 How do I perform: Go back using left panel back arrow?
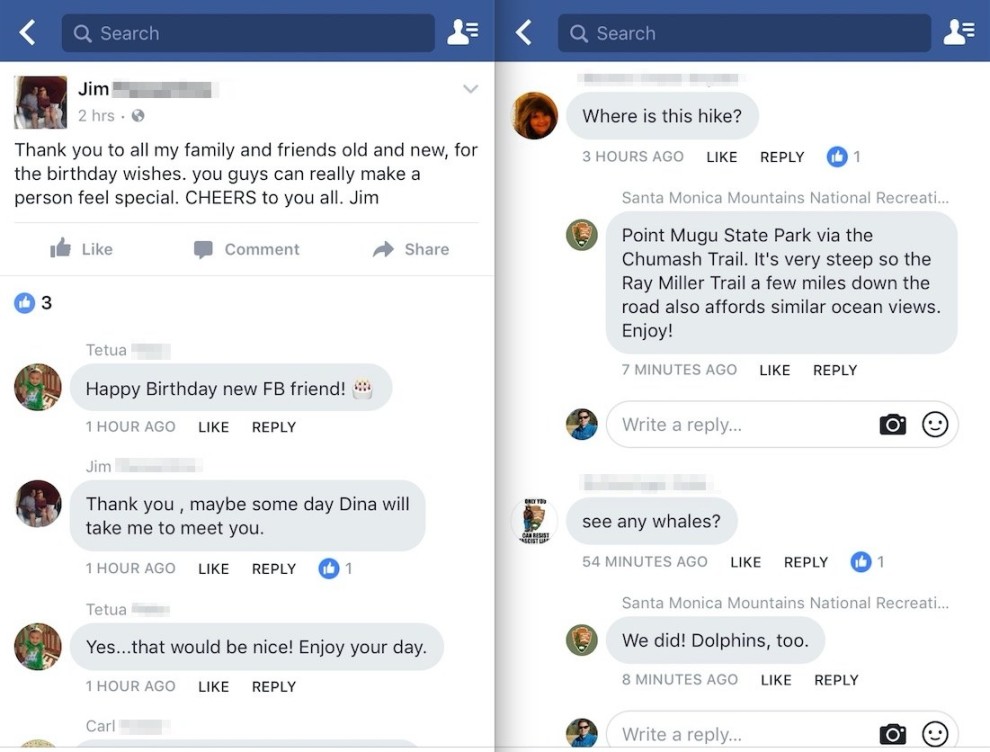coord(28,33)
